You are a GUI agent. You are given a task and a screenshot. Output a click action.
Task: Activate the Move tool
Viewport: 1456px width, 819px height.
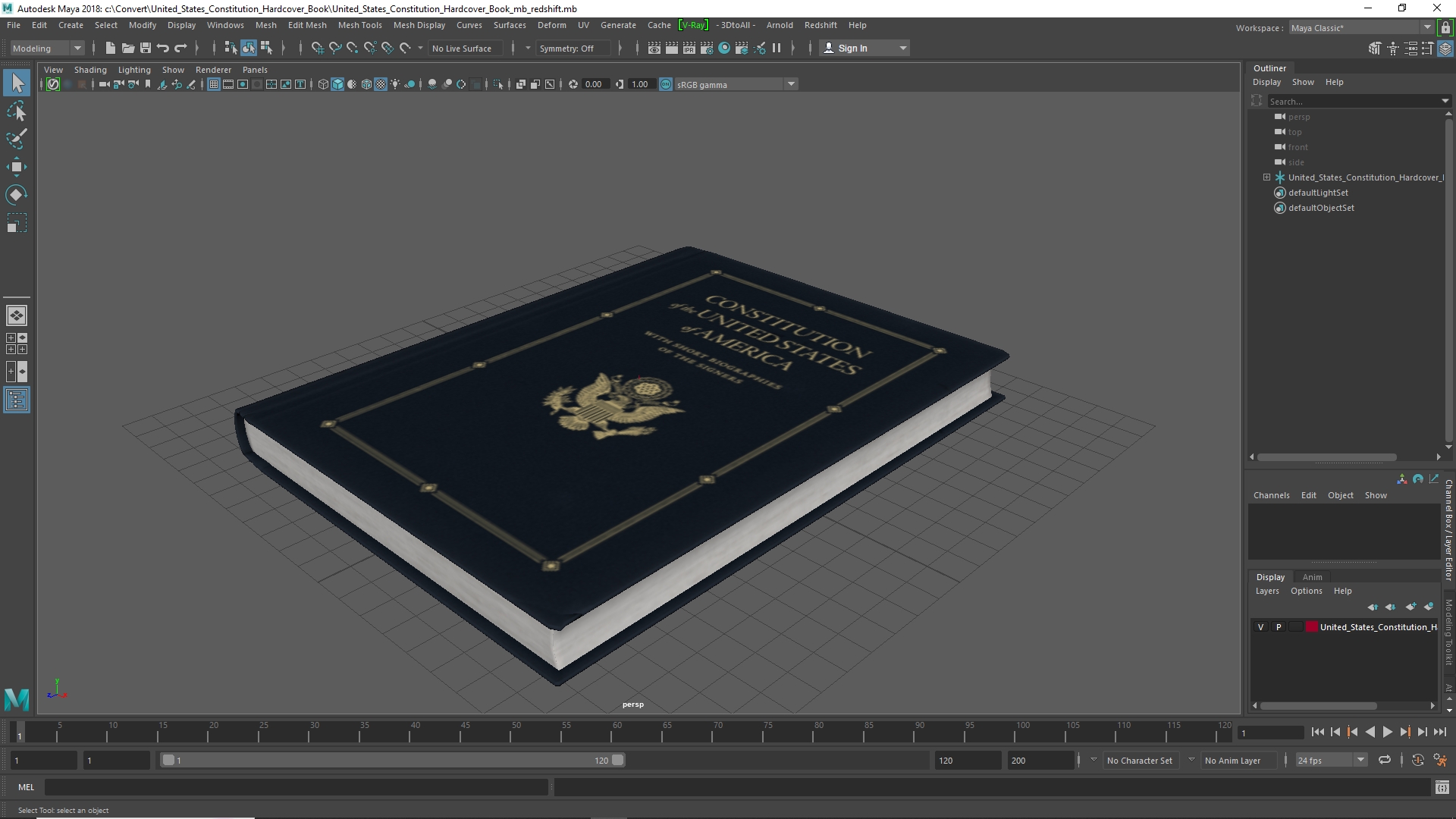click(17, 167)
